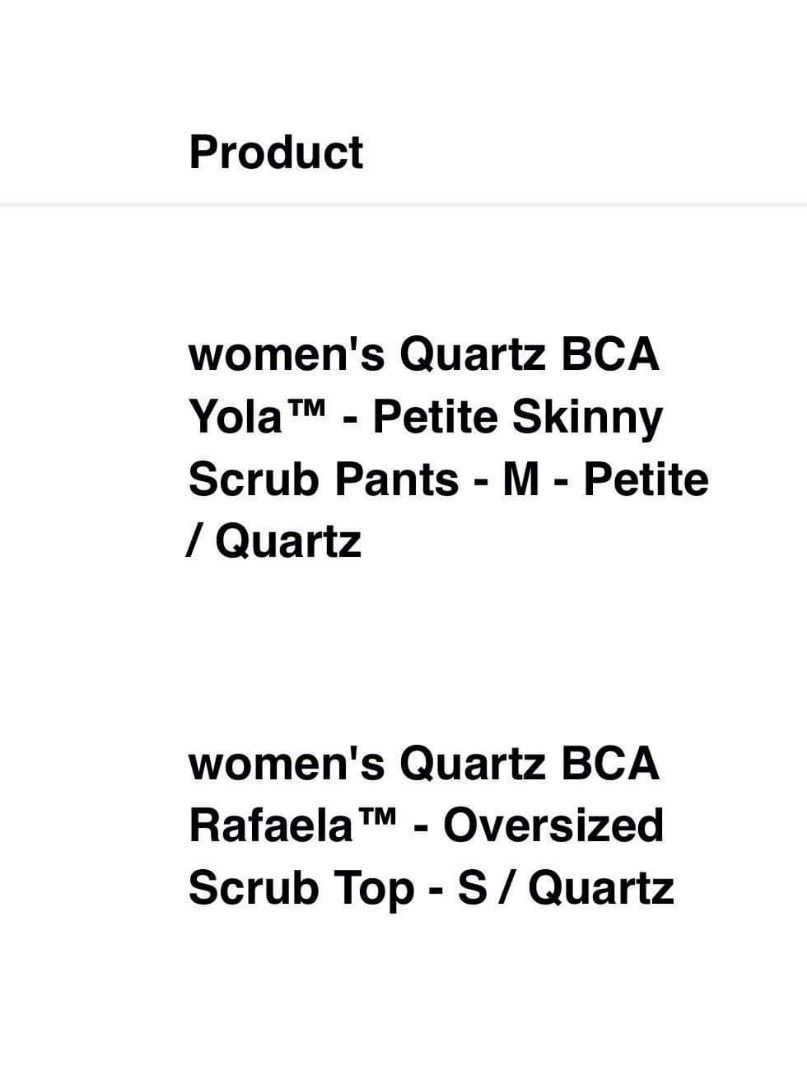Click "/ Quartz" on the first product's last line

click(x=274, y=542)
